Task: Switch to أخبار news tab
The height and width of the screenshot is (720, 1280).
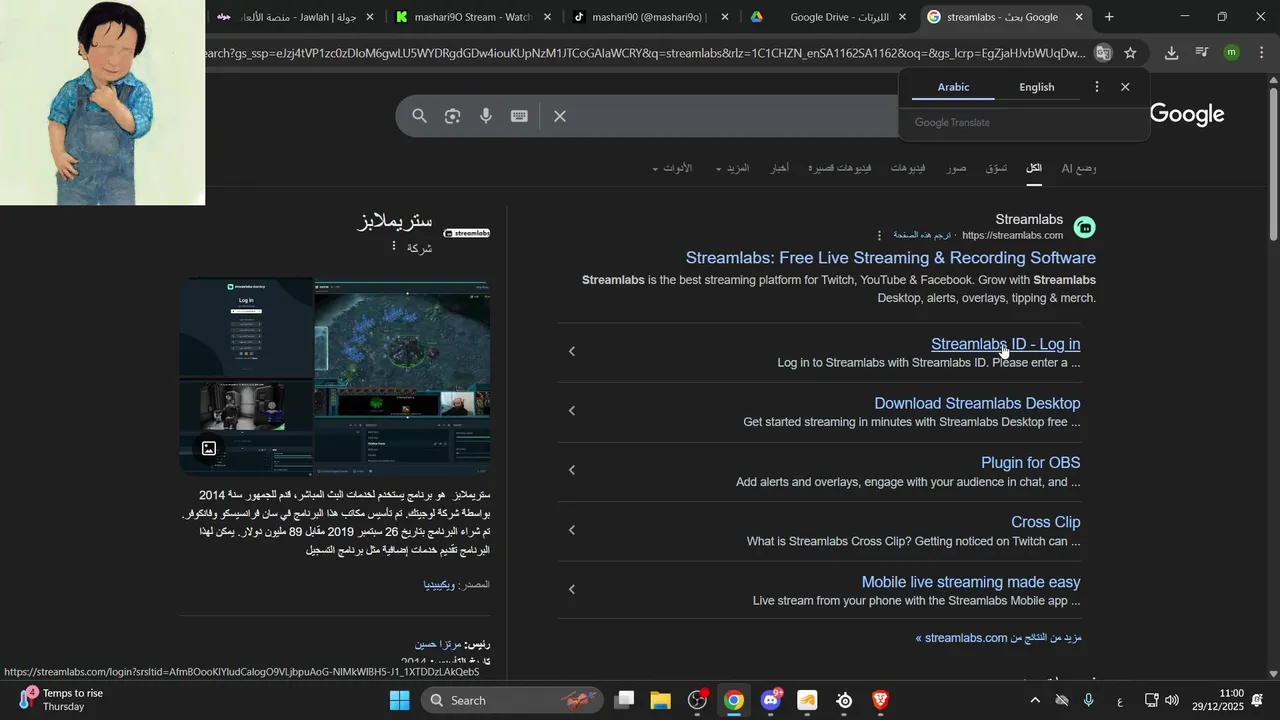Action: 779,168
